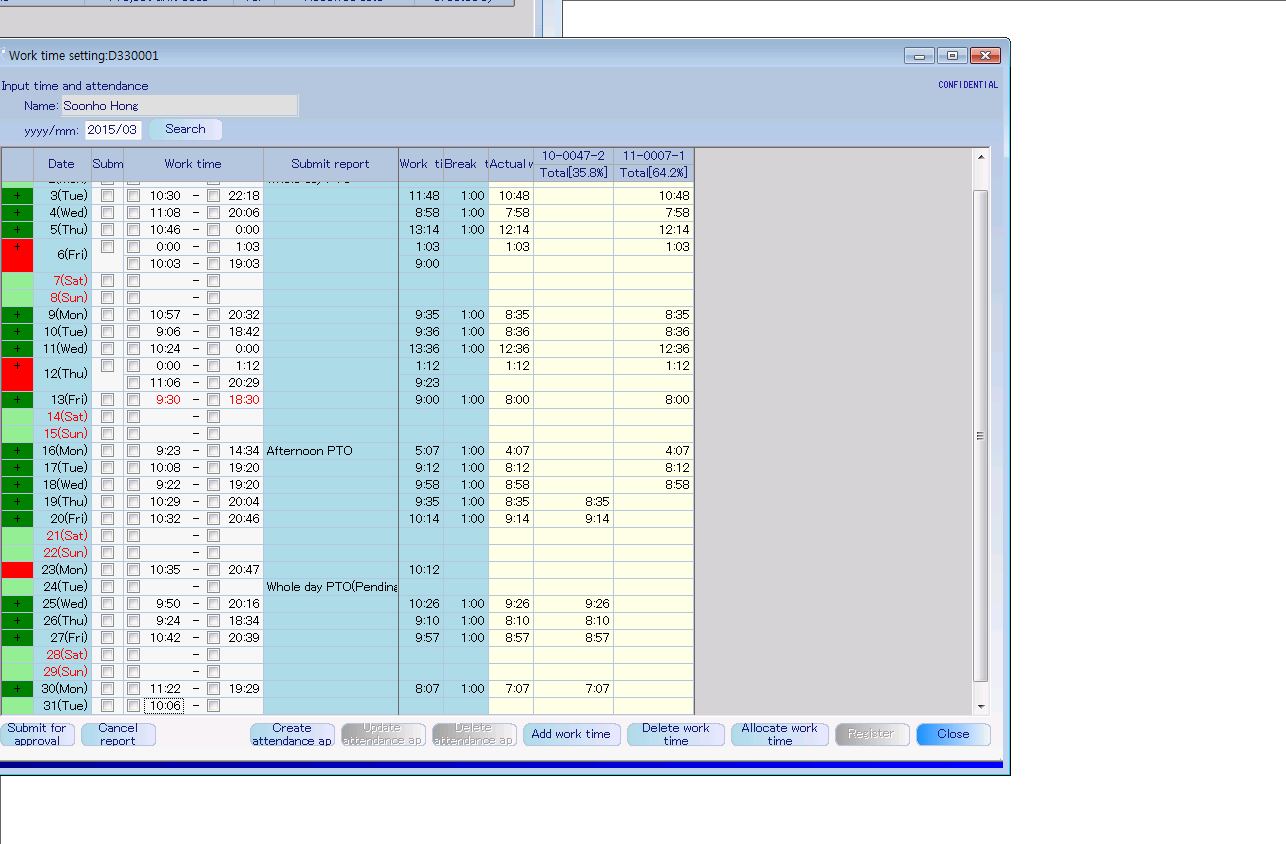The width and height of the screenshot is (1286, 844).
Task: Click the Add work time button
Action: [x=571, y=734]
